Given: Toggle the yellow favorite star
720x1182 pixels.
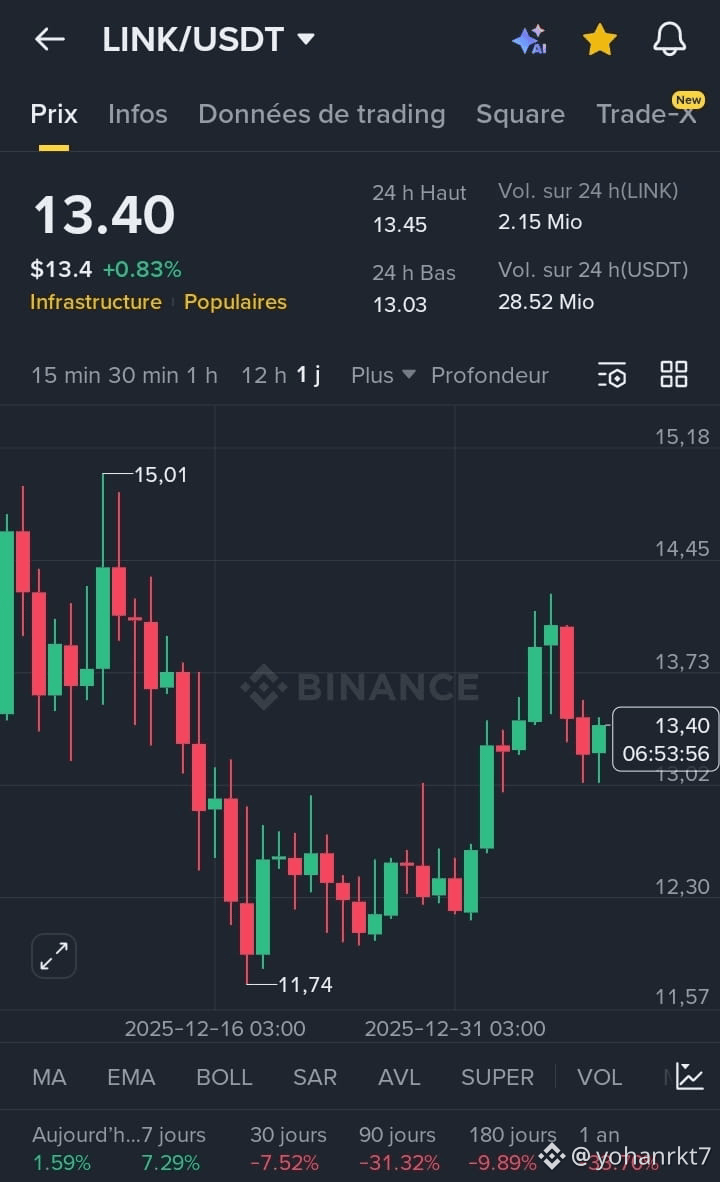Looking at the screenshot, I should pos(600,39).
